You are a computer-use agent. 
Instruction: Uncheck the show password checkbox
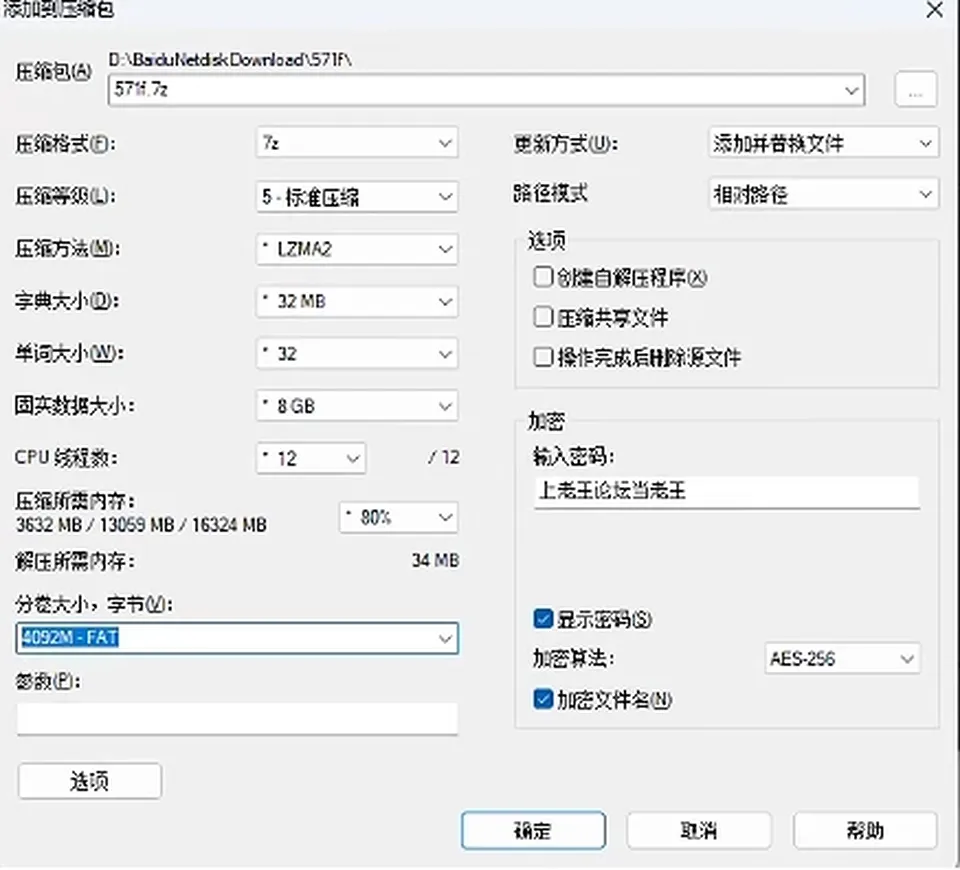tap(543, 619)
